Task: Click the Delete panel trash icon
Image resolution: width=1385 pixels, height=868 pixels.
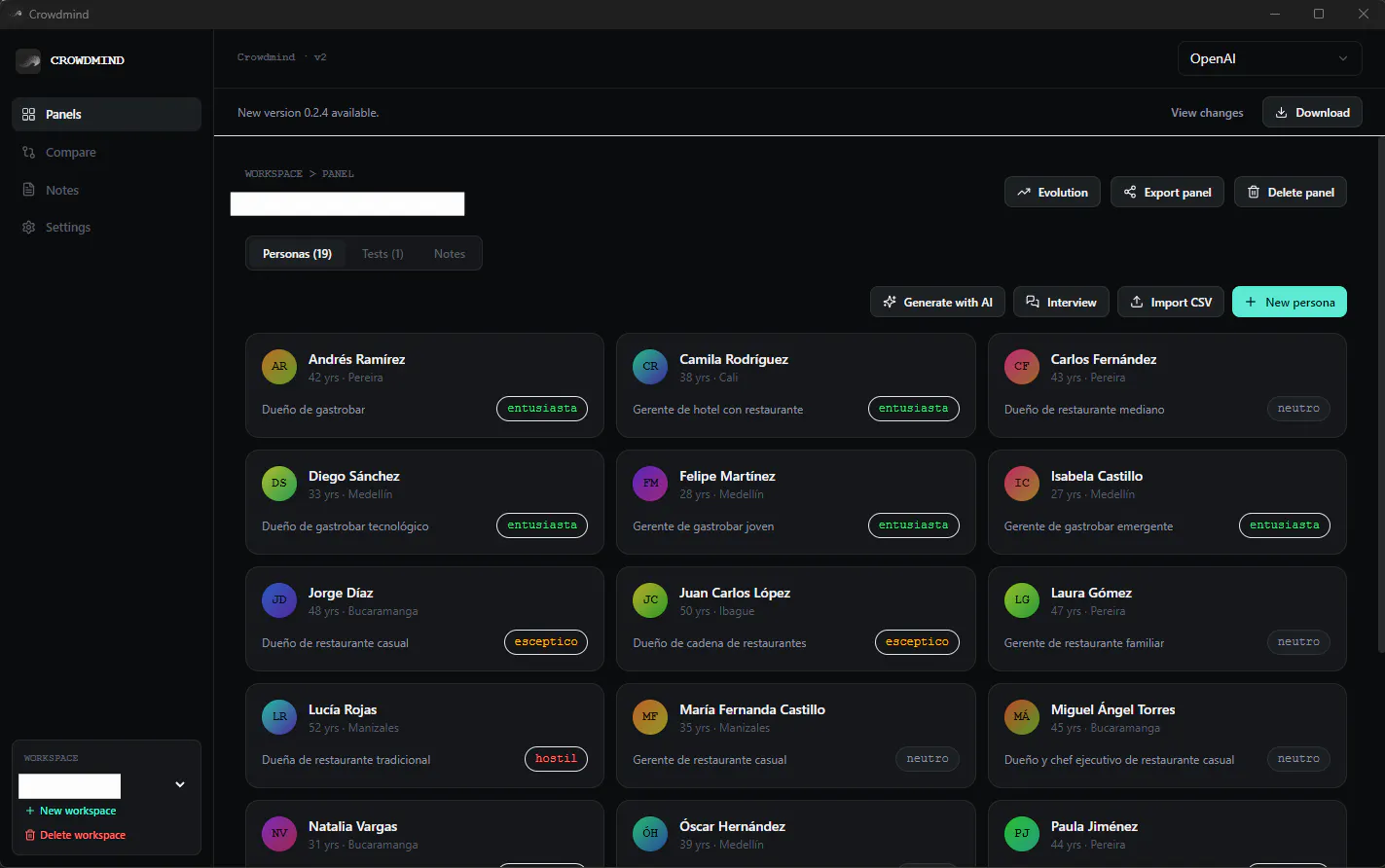Action: [1254, 193]
